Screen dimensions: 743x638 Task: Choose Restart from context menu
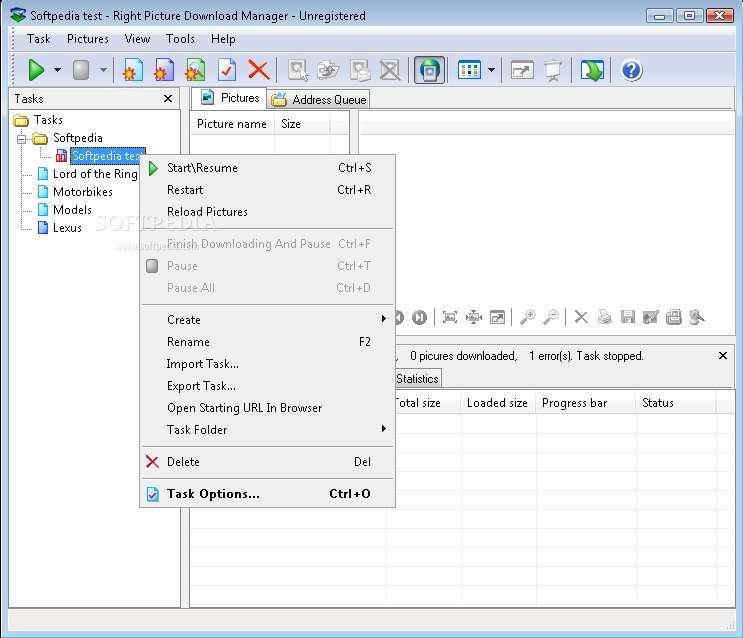pyautogui.click(x=267, y=190)
